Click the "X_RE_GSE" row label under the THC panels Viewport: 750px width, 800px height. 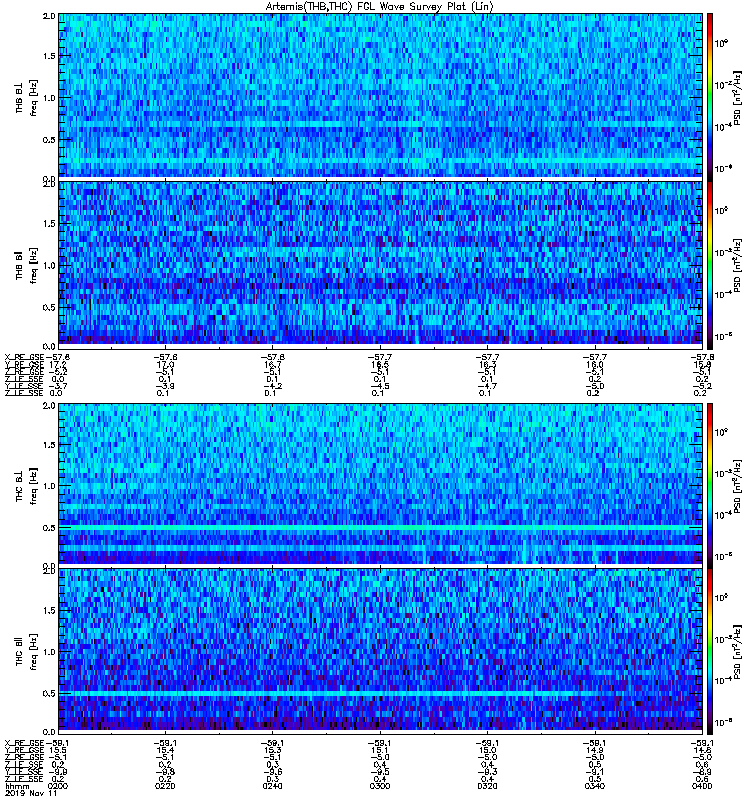click(24, 743)
